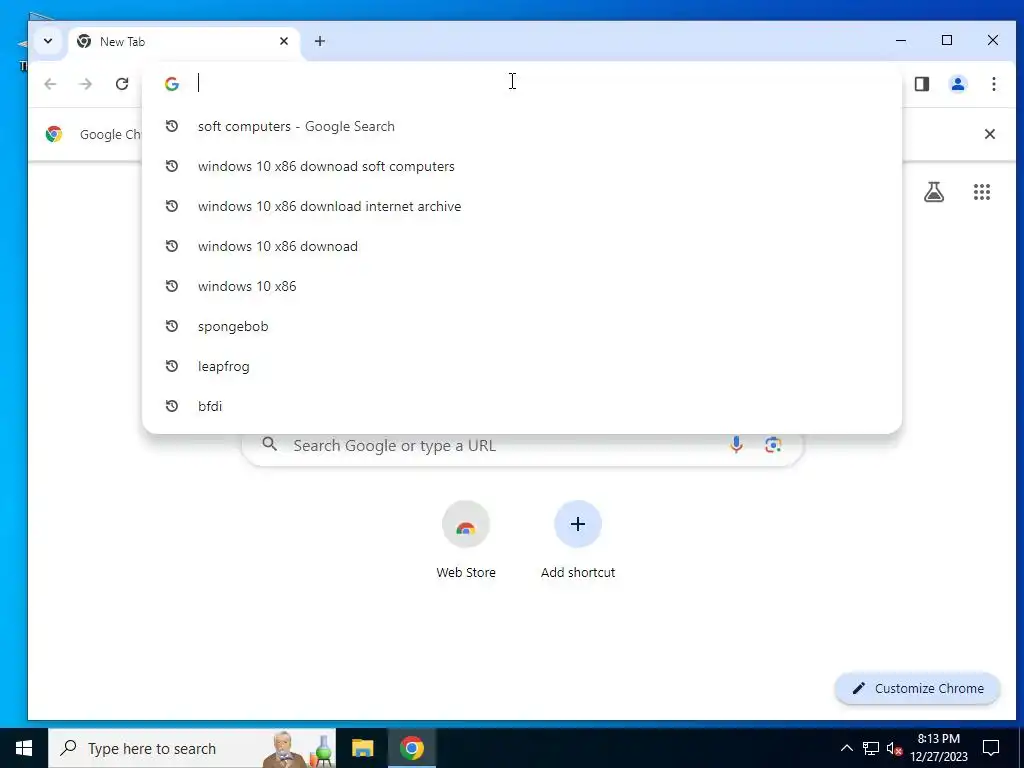Open File Explorer from taskbar
This screenshot has width=1024, height=768.
coord(362,748)
